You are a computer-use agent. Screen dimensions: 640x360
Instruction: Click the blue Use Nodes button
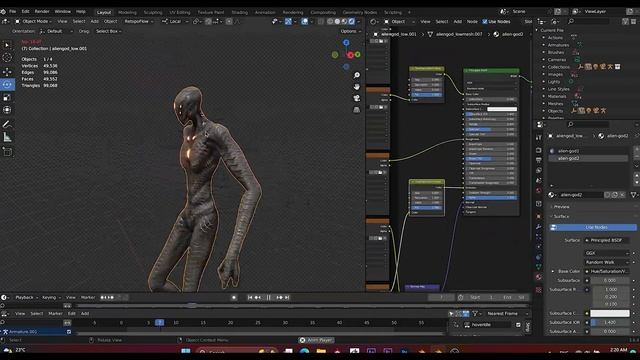click(593, 227)
